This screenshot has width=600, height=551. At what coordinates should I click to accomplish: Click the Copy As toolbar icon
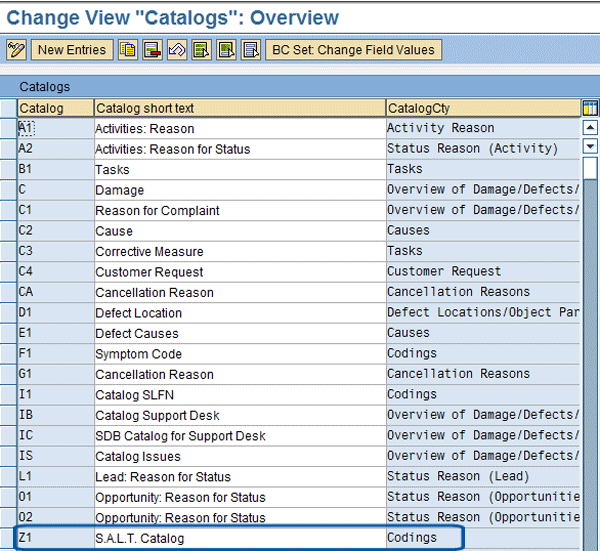128,50
